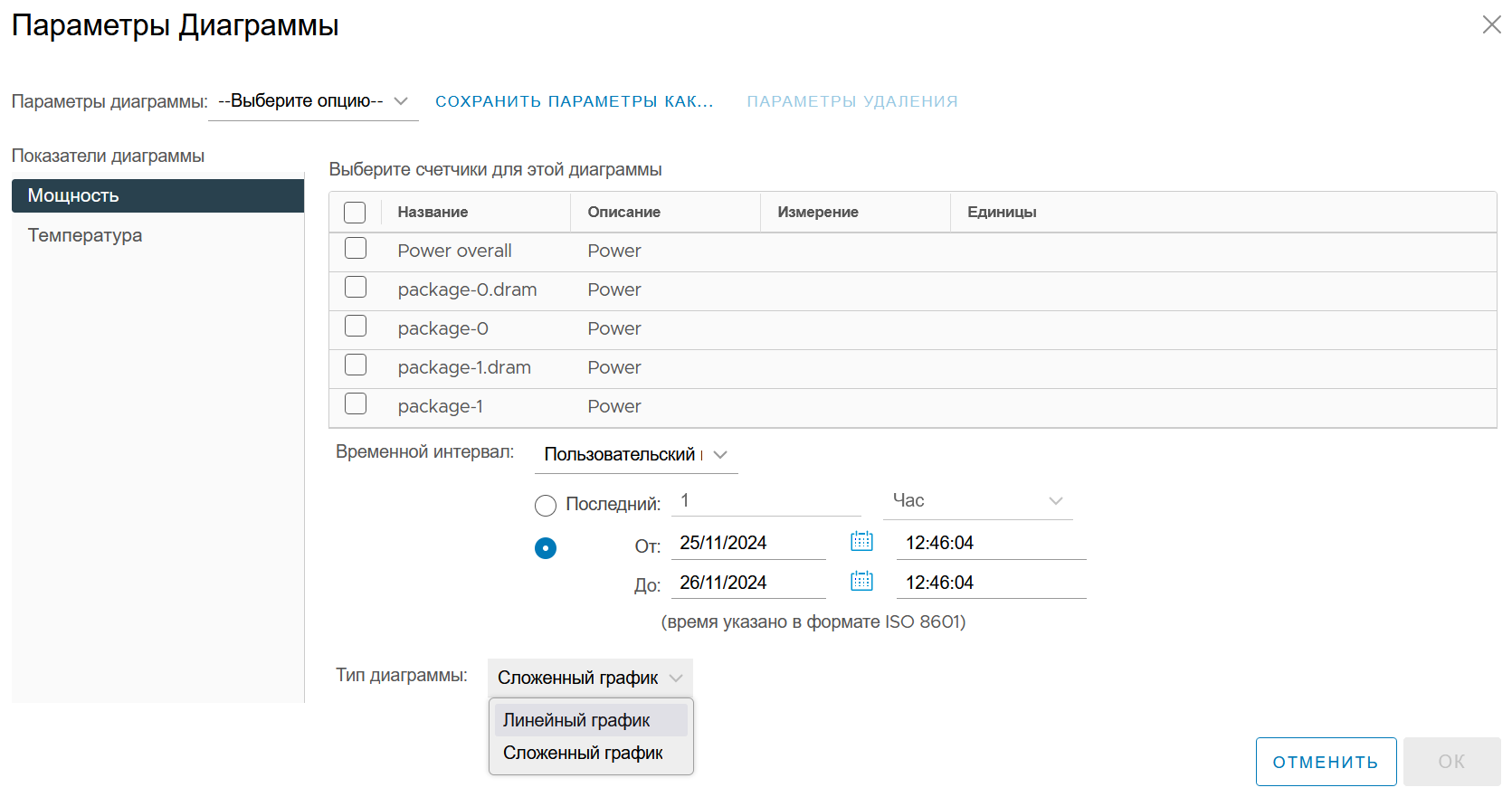Check the package-0.dram counter checkbox
The image size is (1512, 797).
(356, 288)
